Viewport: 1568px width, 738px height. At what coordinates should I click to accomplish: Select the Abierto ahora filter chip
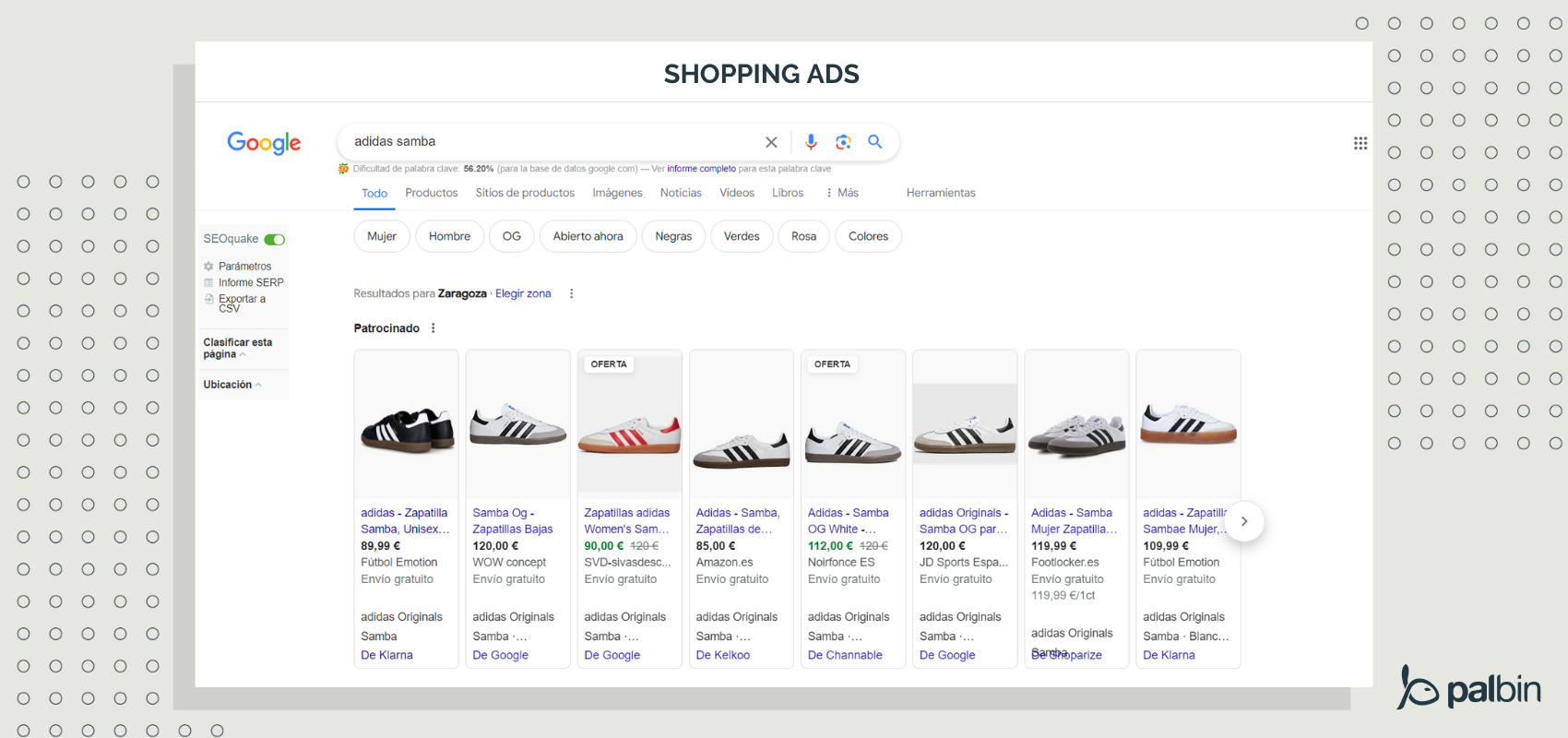tap(588, 236)
